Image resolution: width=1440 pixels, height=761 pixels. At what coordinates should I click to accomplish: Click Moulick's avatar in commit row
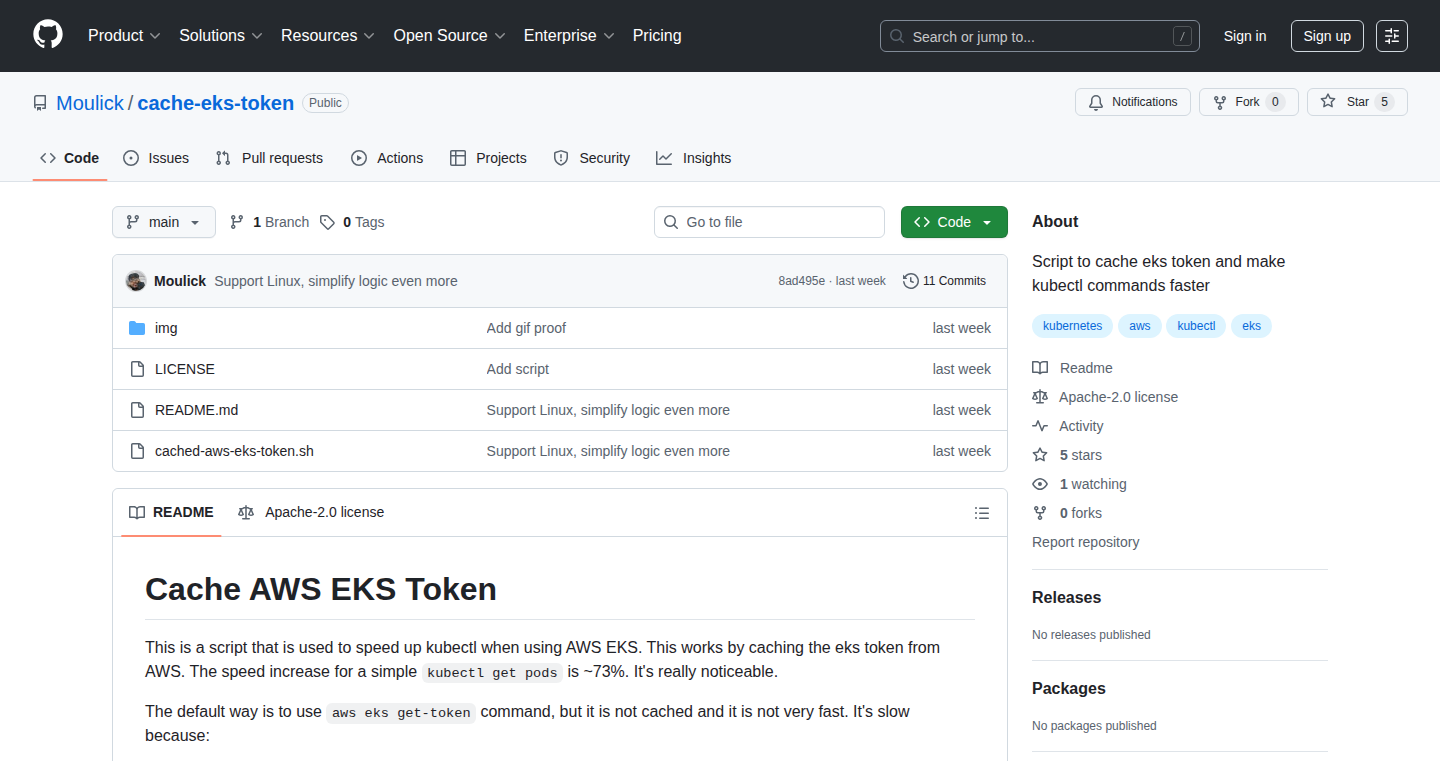coord(136,281)
